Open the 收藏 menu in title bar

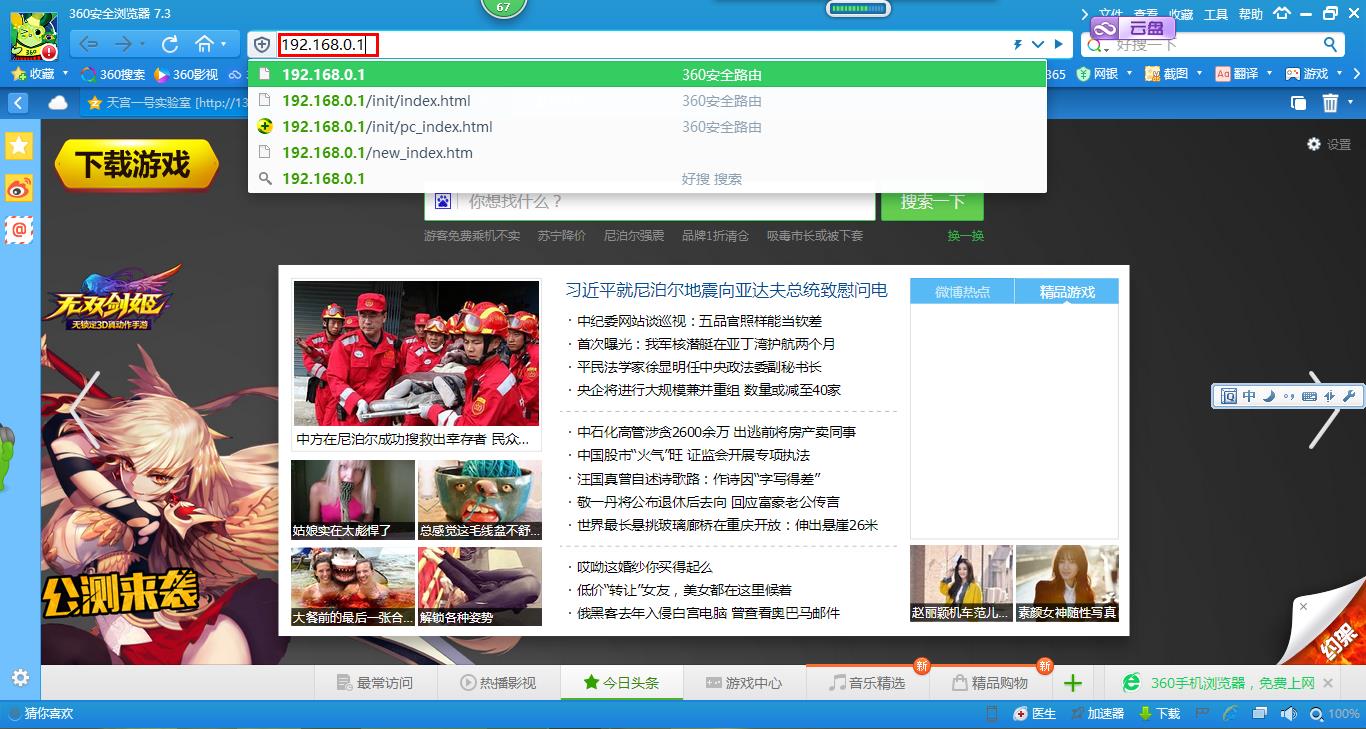1181,14
